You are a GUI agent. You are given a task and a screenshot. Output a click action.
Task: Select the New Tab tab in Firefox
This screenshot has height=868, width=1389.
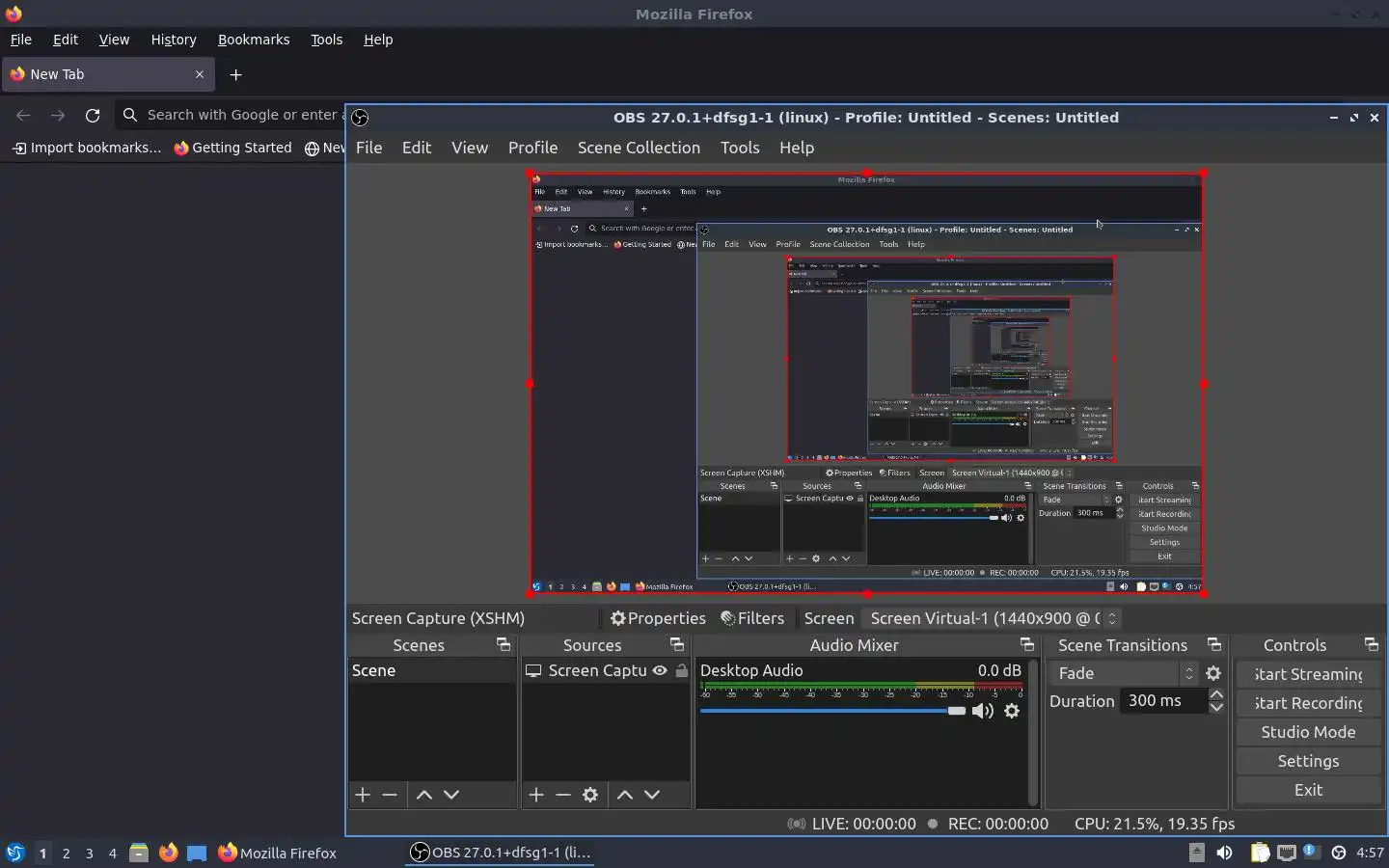106,74
